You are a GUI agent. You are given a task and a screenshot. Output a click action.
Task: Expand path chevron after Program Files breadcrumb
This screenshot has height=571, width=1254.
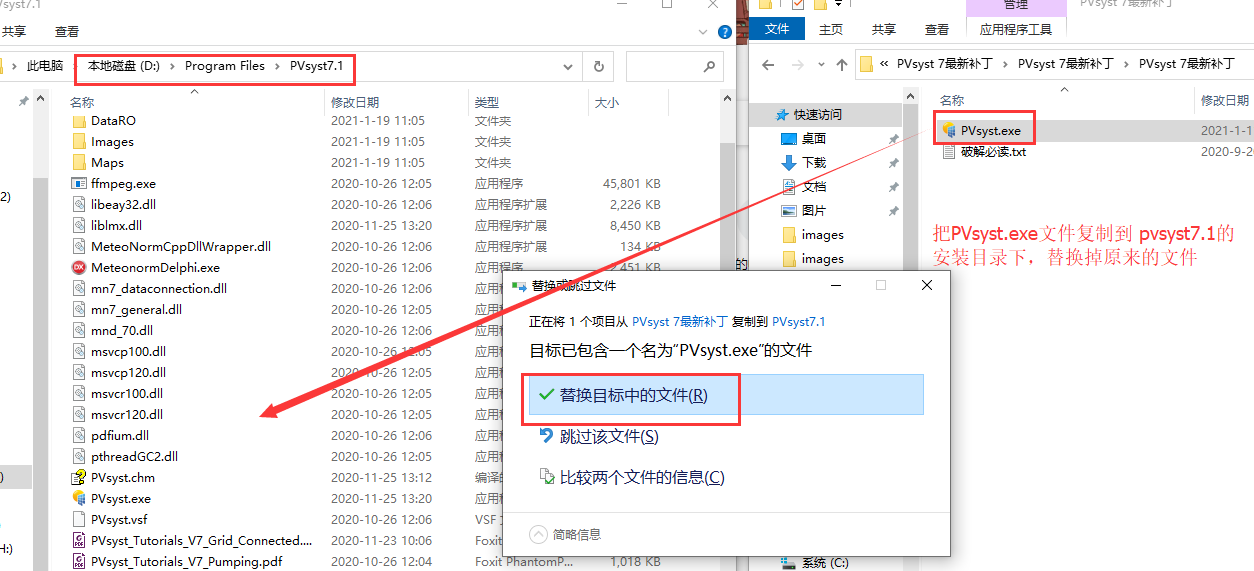(277, 66)
